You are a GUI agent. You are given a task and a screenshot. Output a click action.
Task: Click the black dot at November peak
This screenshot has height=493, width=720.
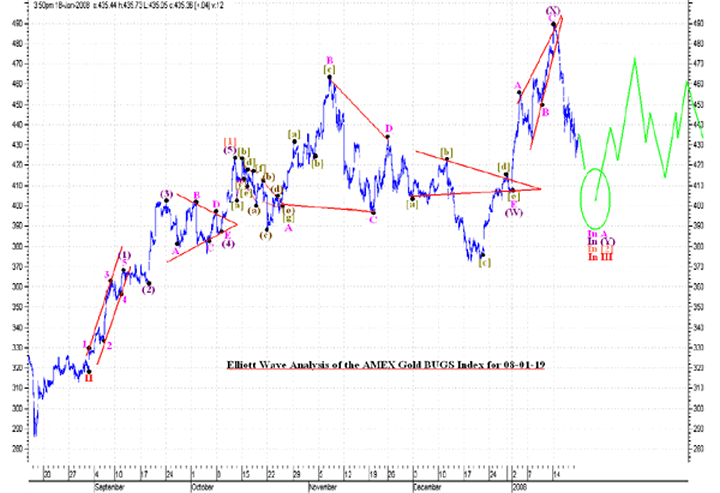[x=329, y=77]
